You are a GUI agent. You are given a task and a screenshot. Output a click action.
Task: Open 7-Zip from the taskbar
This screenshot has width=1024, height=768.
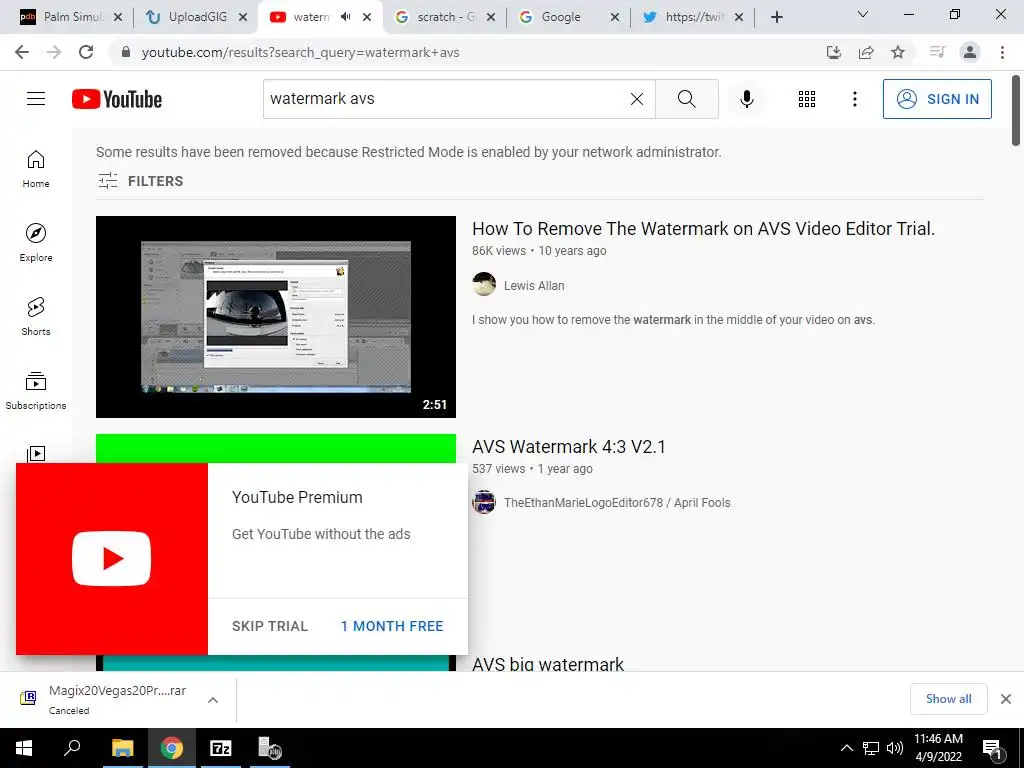point(221,748)
